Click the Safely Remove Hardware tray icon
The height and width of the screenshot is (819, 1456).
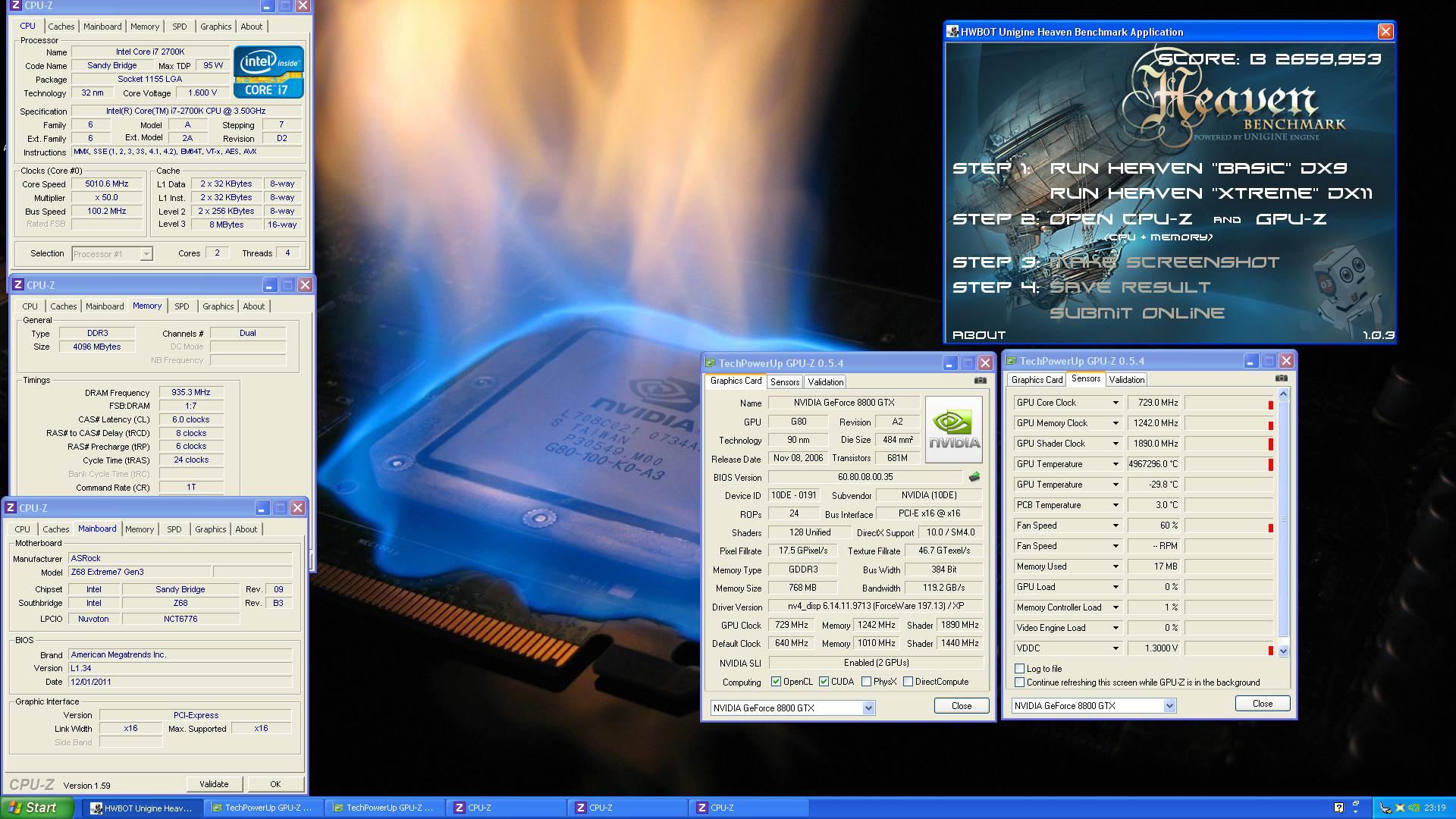click(x=1385, y=808)
